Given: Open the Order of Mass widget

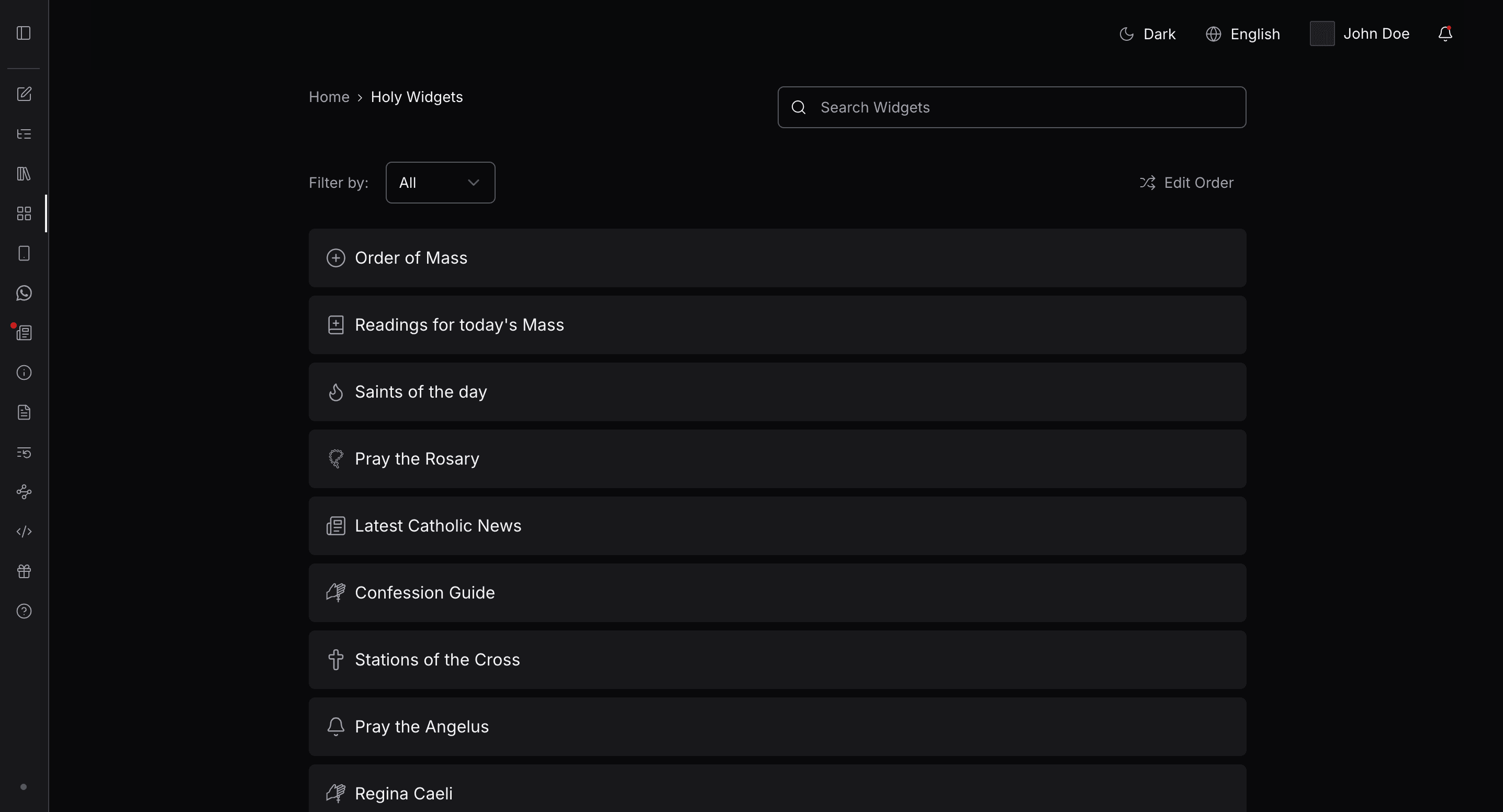Looking at the screenshot, I should (777, 258).
